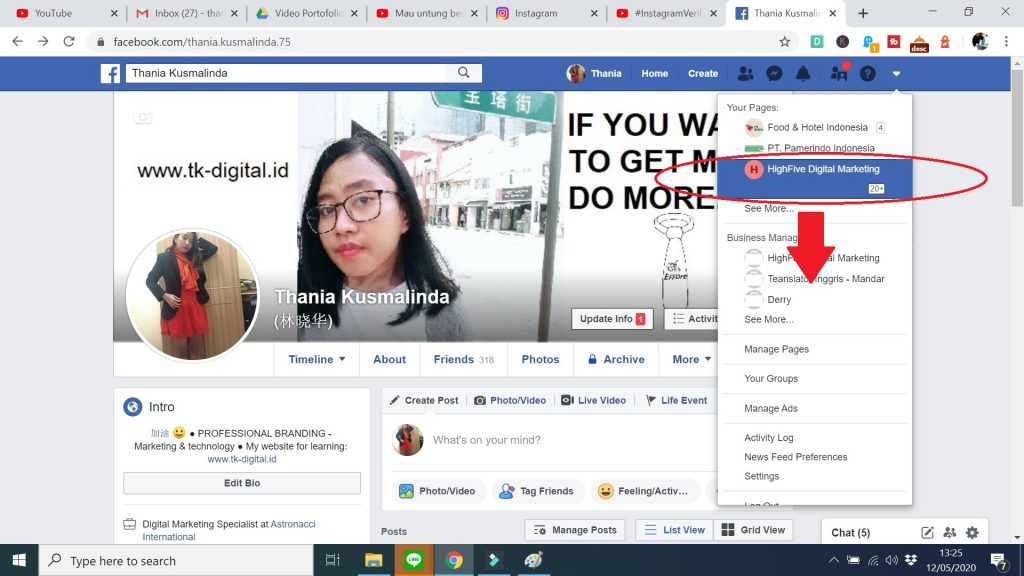The height and width of the screenshot is (576, 1024).
Task: Click the Edit Bio button
Action: [241, 483]
